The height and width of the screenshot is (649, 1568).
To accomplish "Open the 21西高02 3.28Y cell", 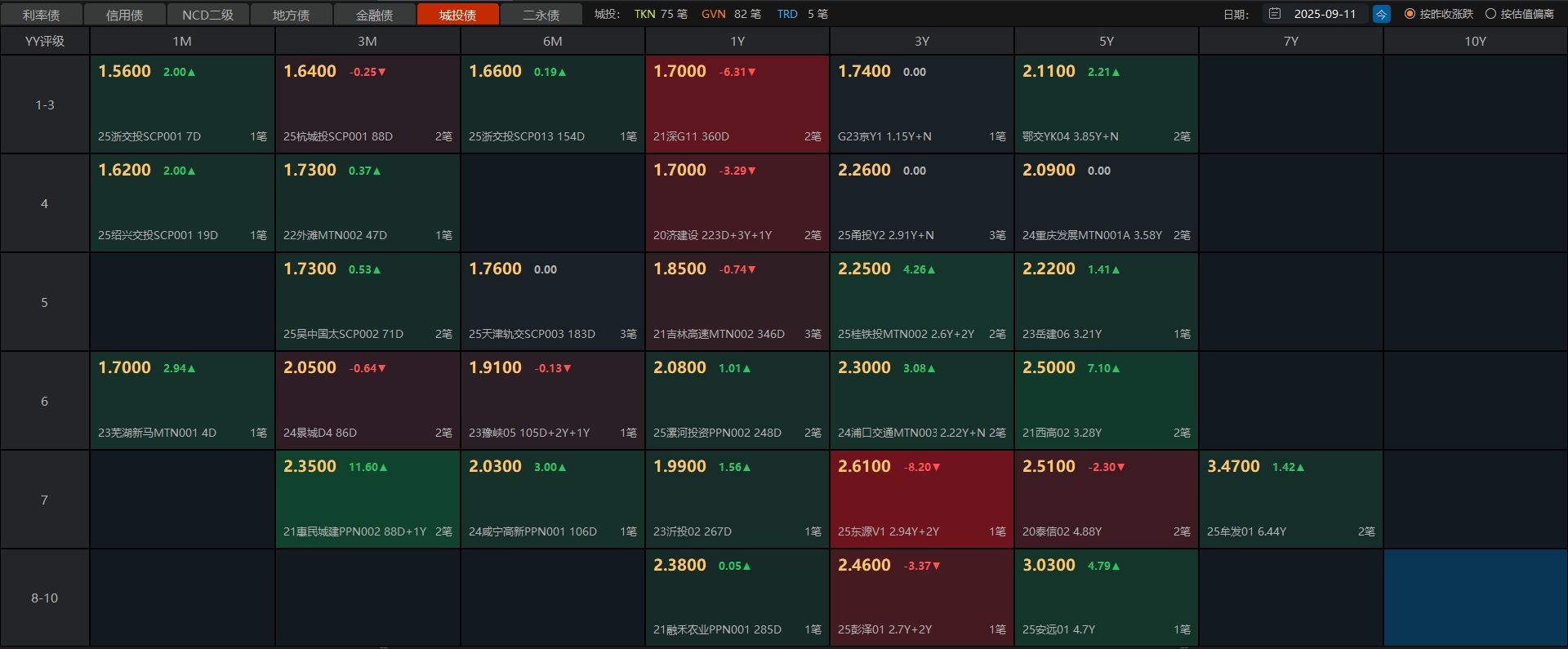I will (1107, 401).
